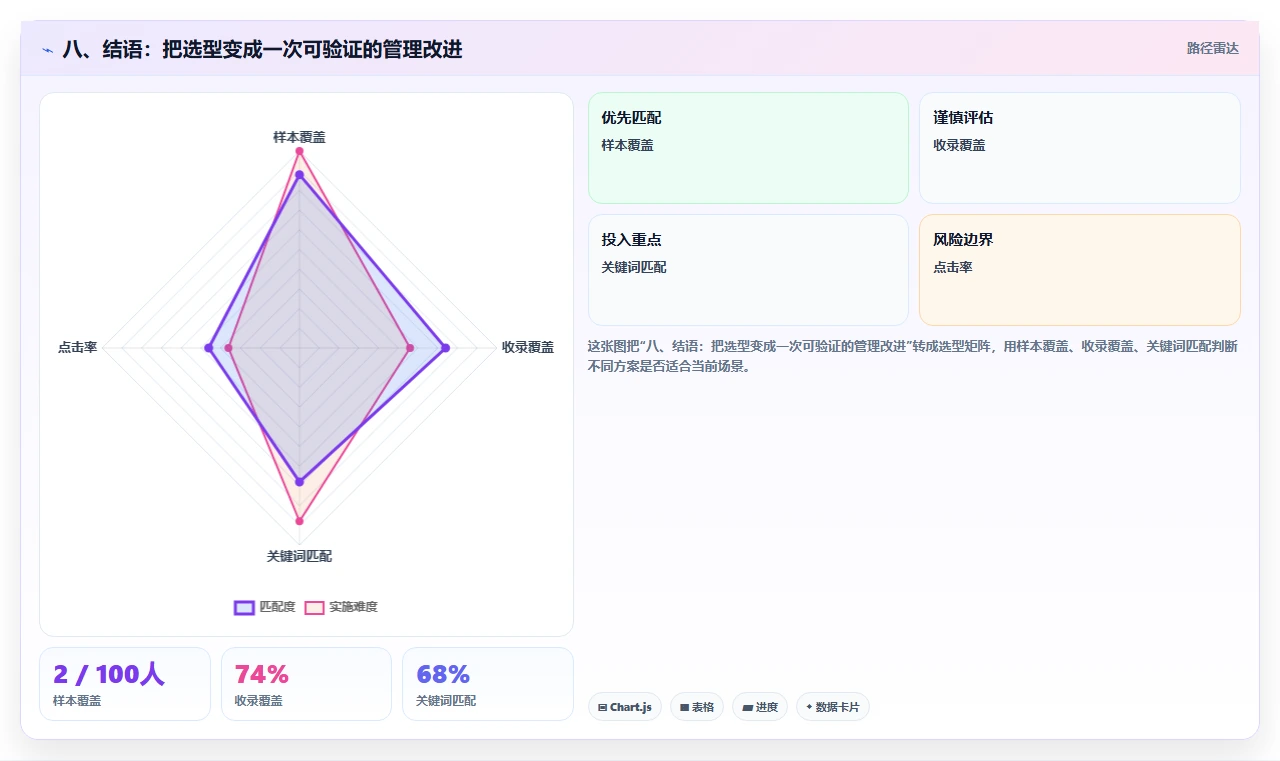Click the page title 八、结语
The height and width of the screenshot is (761, 1280).
pos(262,49)
